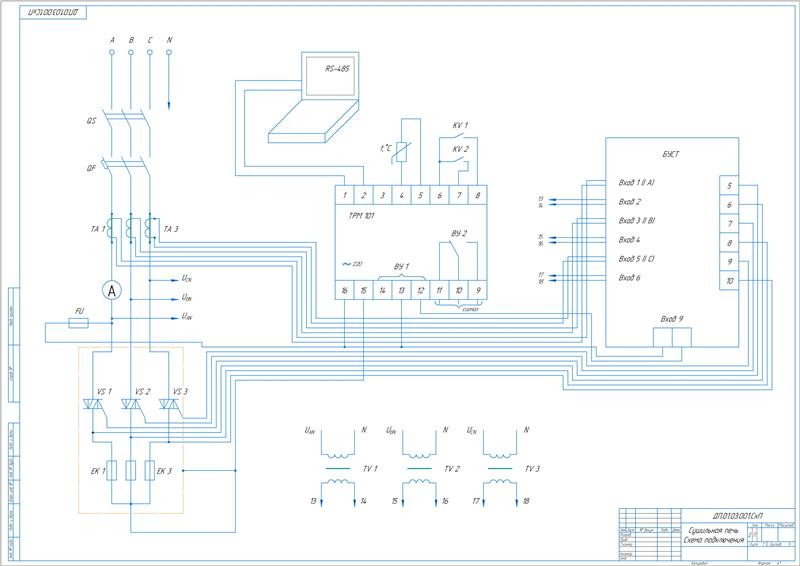Click the Вход 4 label
The width and height of the screenshot is (800, 566).
(629, 239)
